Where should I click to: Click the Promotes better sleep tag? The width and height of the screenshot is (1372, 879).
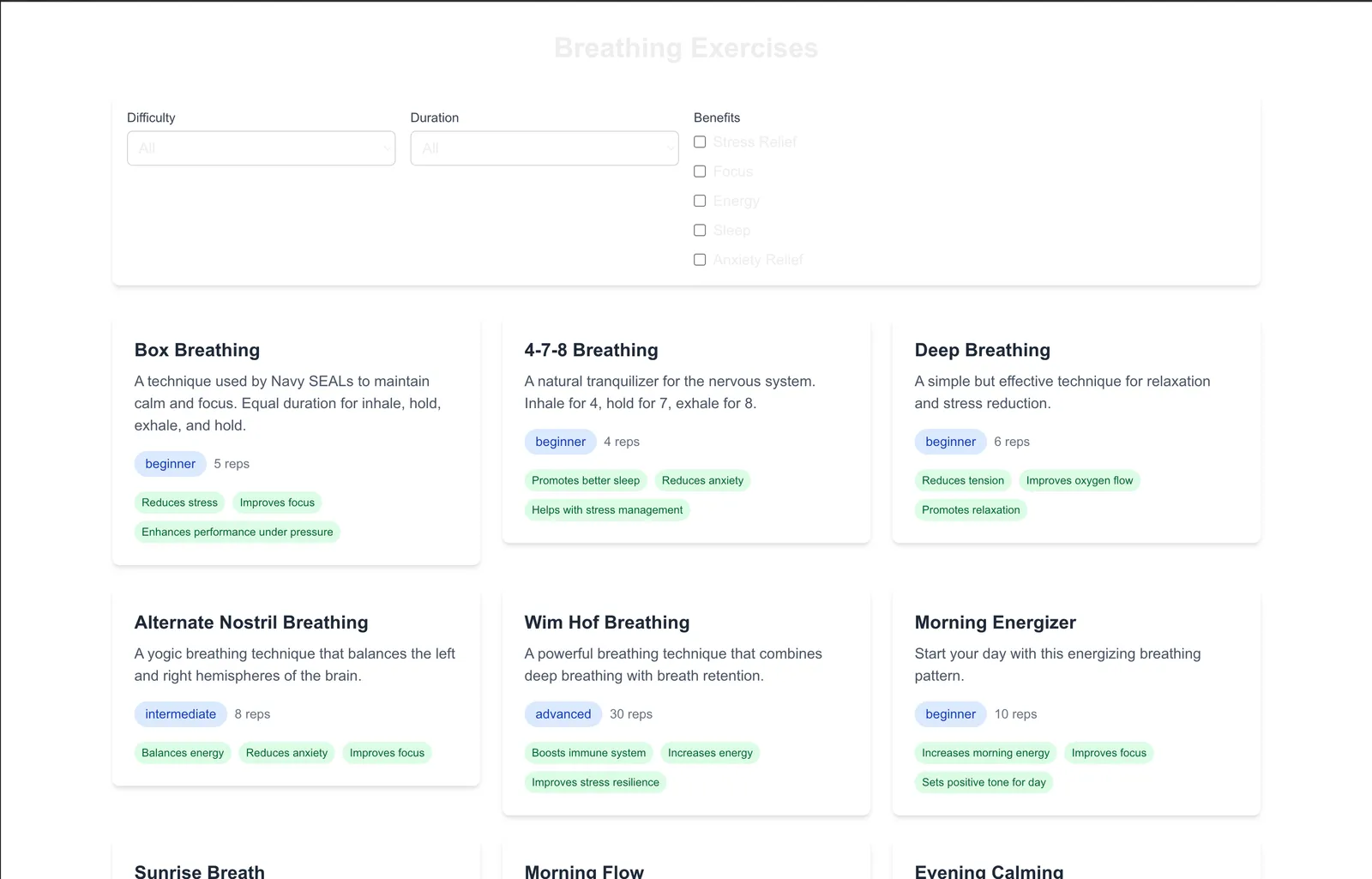coord(586,480)
